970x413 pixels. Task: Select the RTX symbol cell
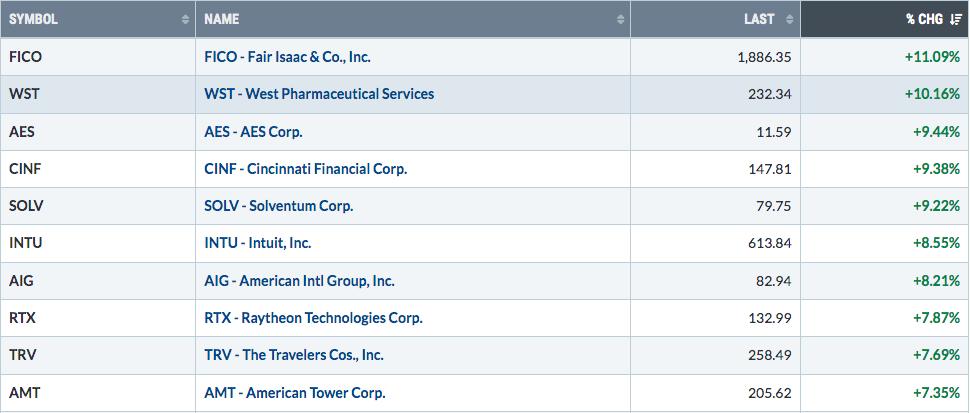98,318
